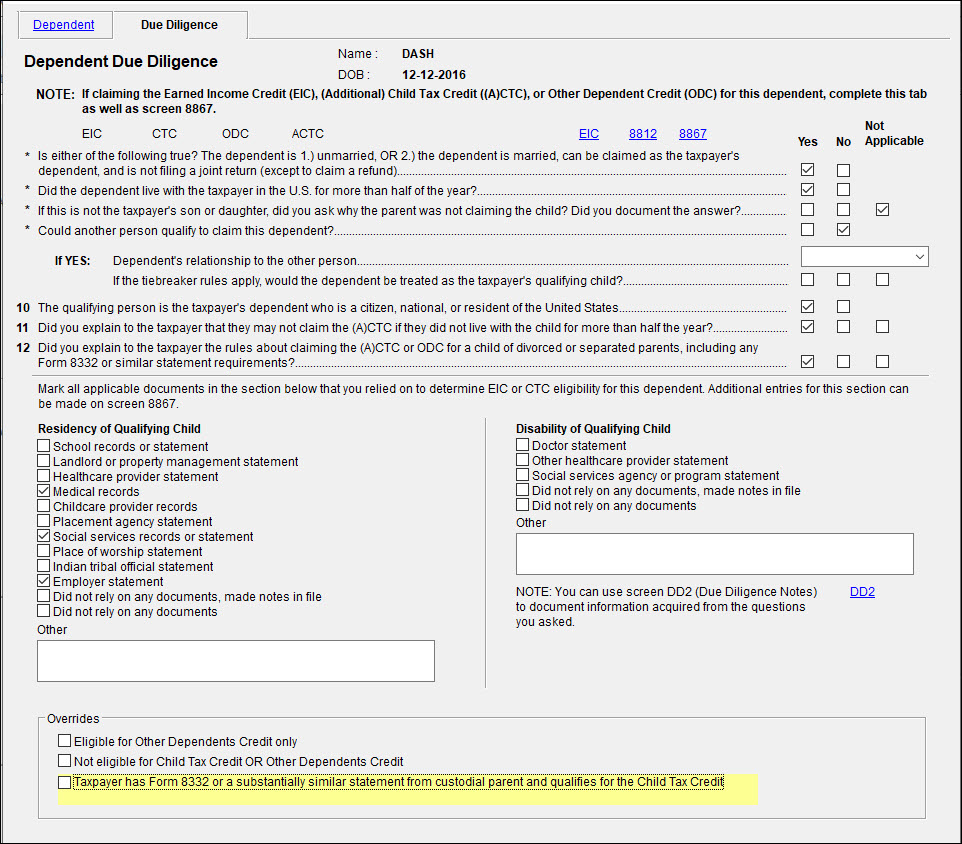
Task: Open the 8867 screen link
Action: pos(693,134)
